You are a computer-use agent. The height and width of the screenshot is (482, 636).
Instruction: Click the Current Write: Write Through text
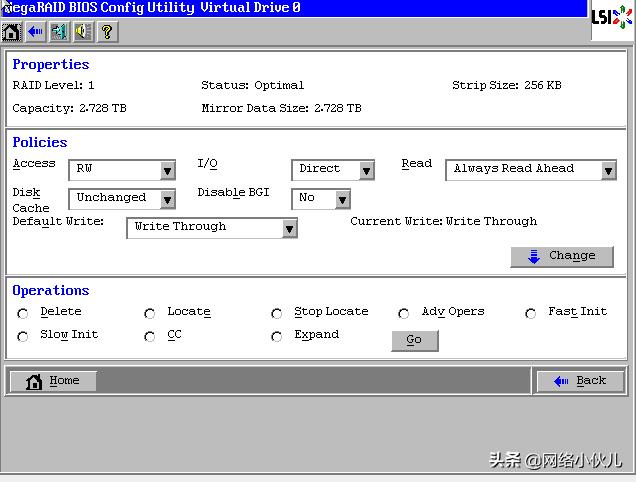[x=443, y=222]
